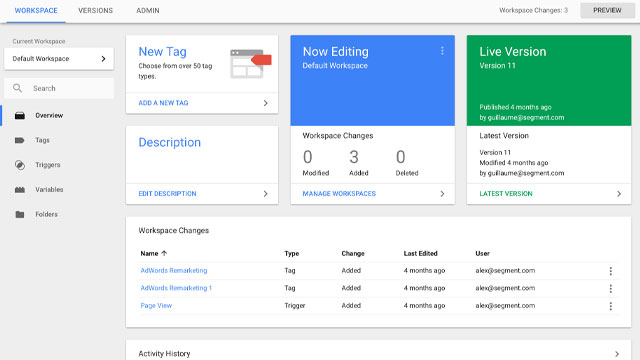The width and height of the screenshot is (640, 360).
Task: Open the Variables icon in sidebar
Action: tap(20, 190)
